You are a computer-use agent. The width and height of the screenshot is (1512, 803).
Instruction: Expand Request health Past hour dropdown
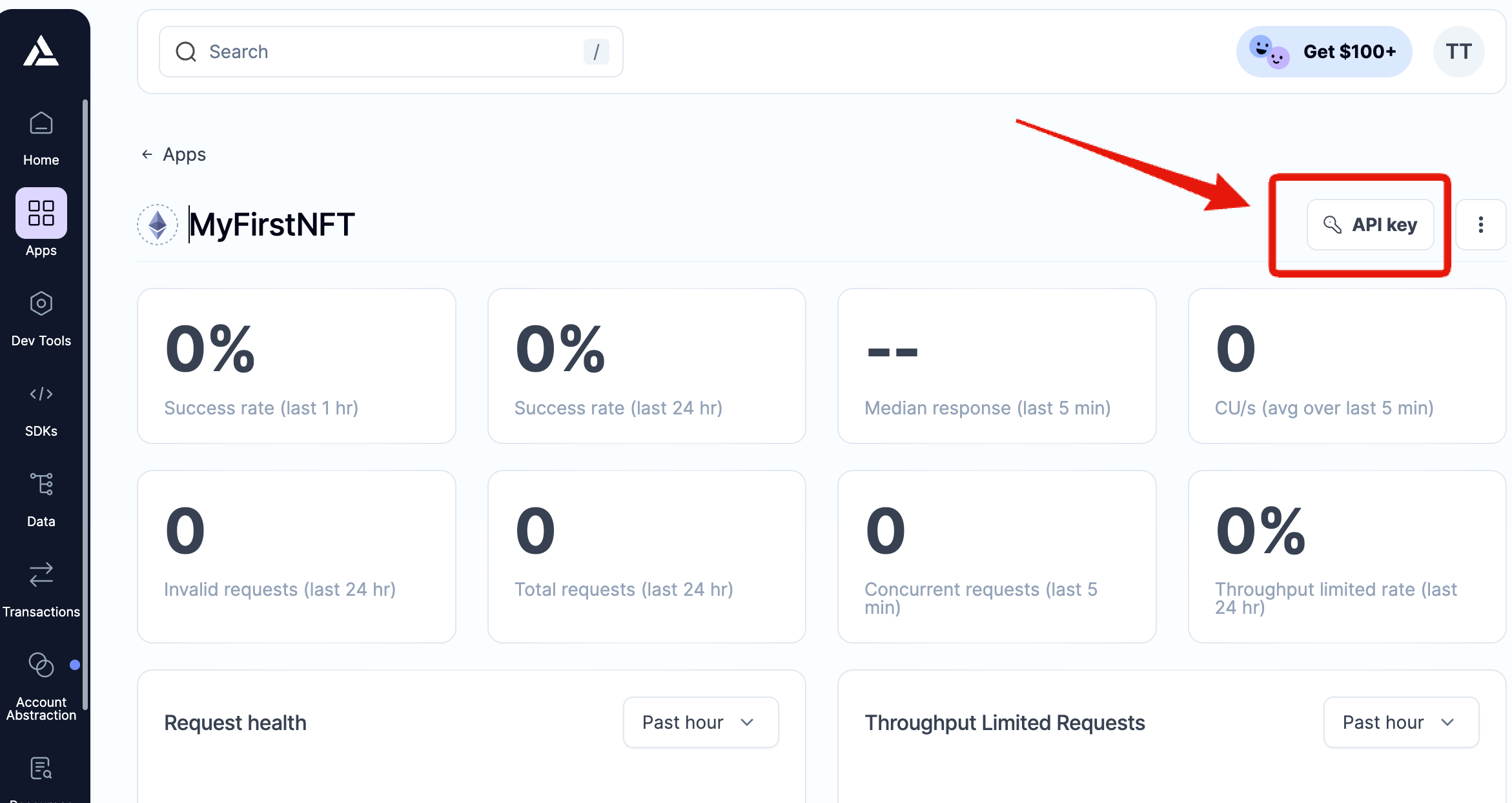pos(700,722)
